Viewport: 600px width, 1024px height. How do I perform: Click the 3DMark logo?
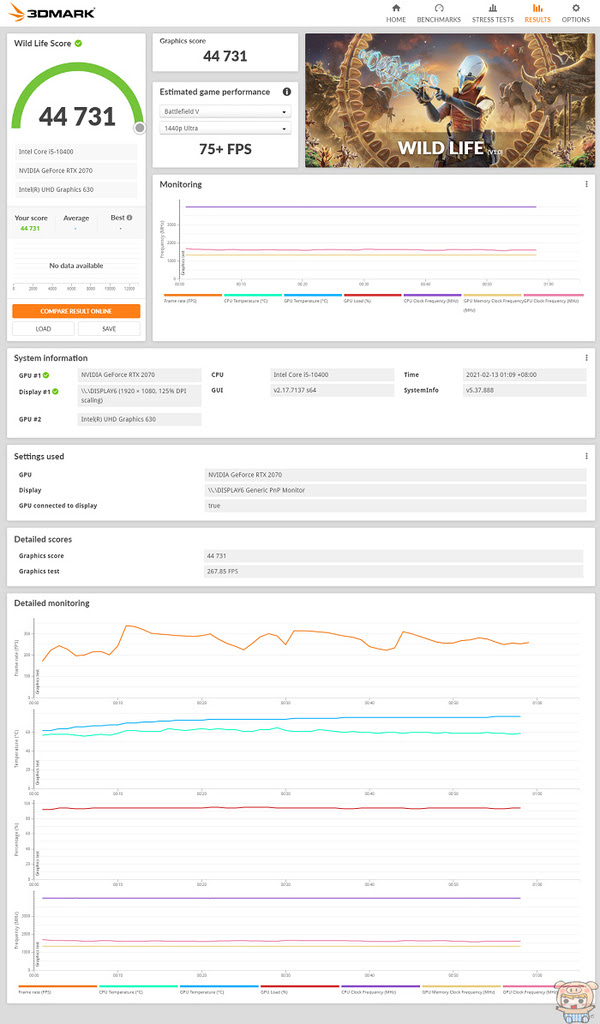coord(52,12)
